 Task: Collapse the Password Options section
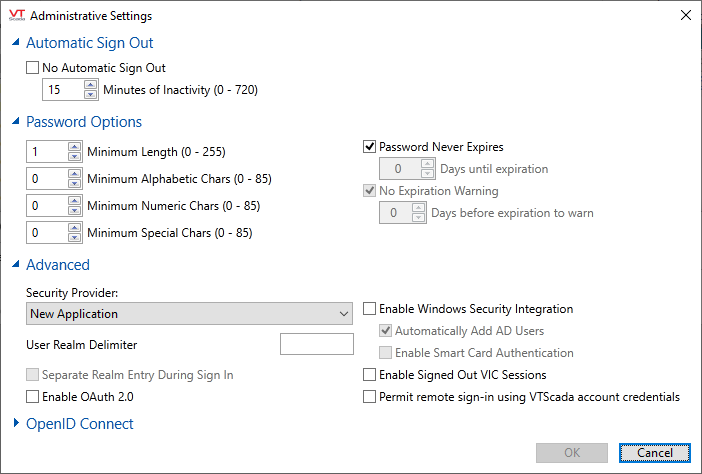16,122
